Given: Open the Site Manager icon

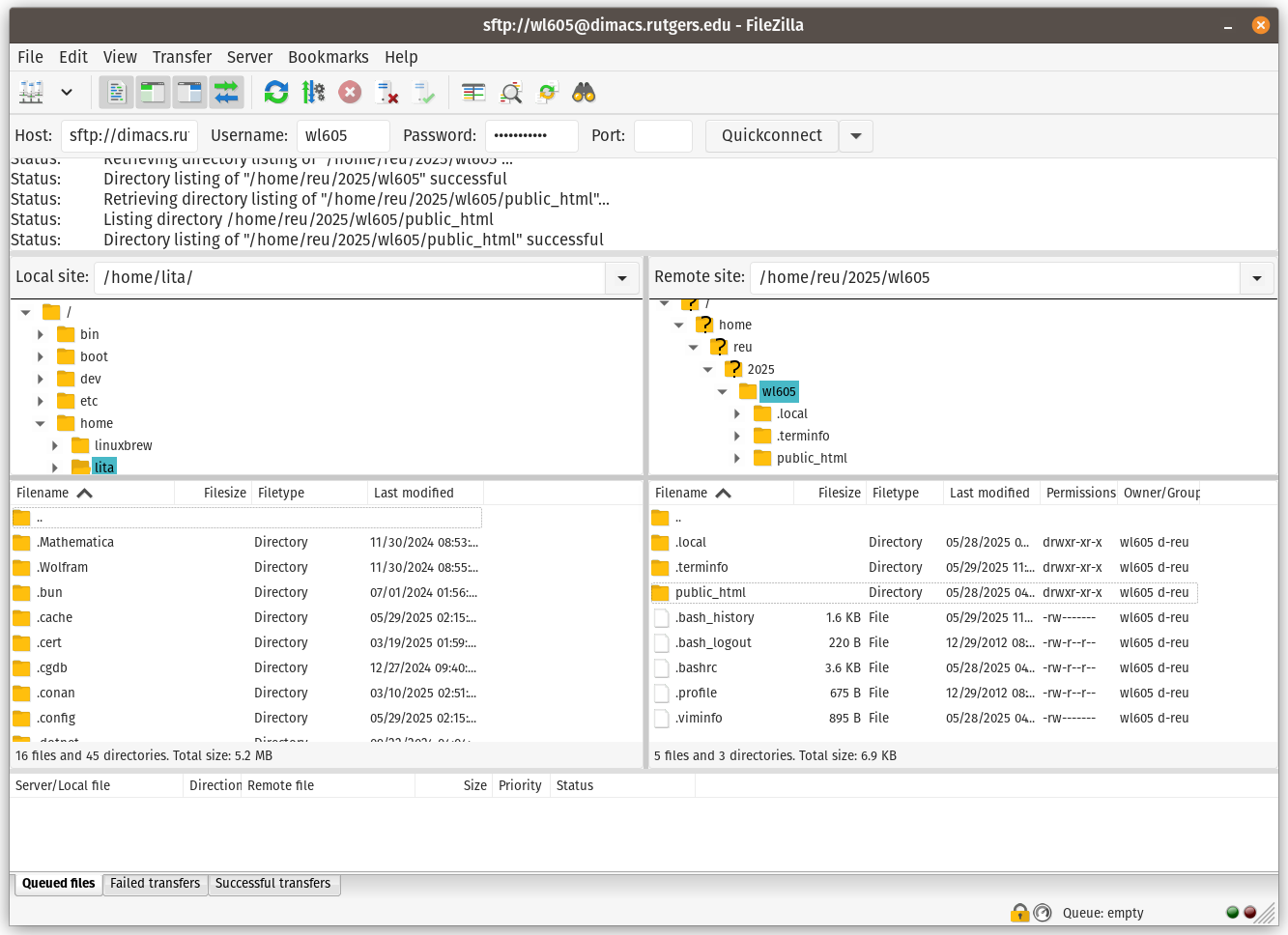Looking at the screenshot, I should 32,93.
